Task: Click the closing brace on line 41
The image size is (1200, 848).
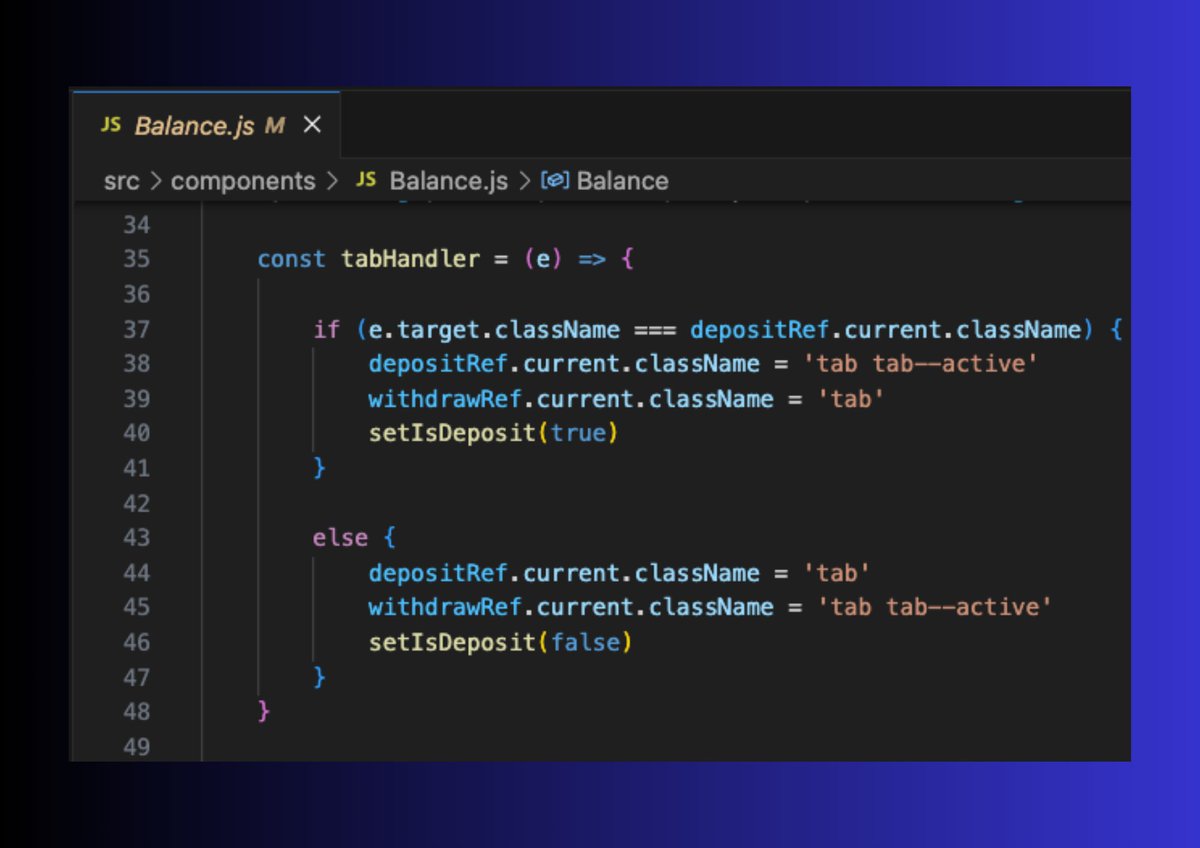Action: point(320,468)
